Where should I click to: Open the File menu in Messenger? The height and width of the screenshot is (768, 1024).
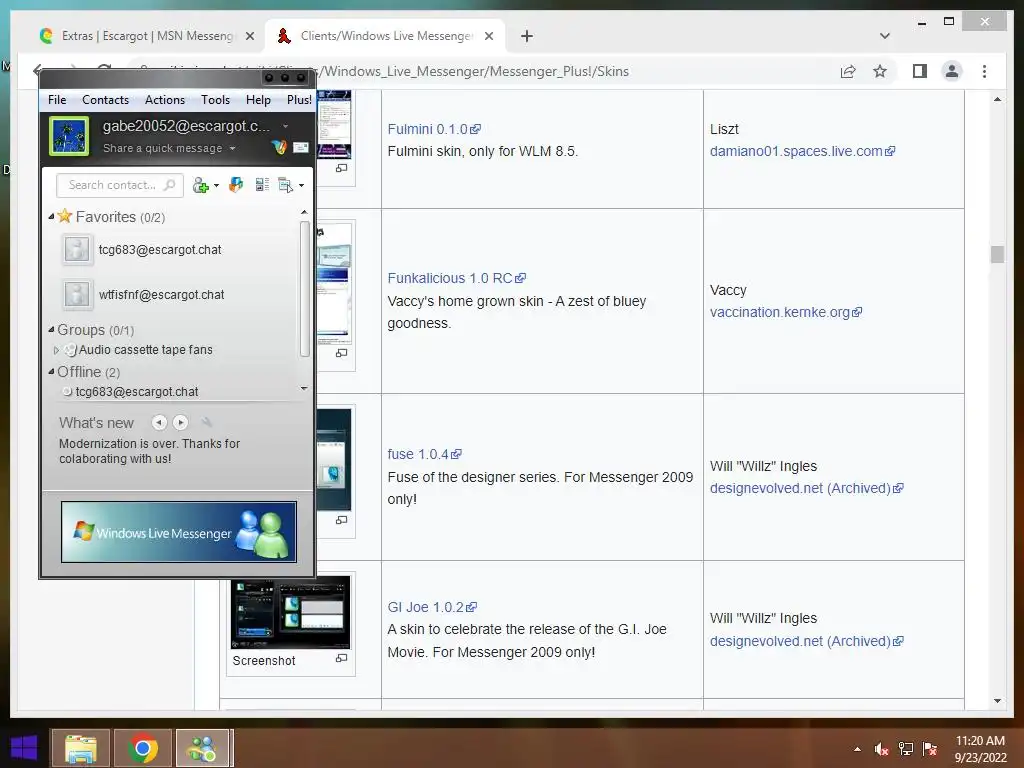57,100
